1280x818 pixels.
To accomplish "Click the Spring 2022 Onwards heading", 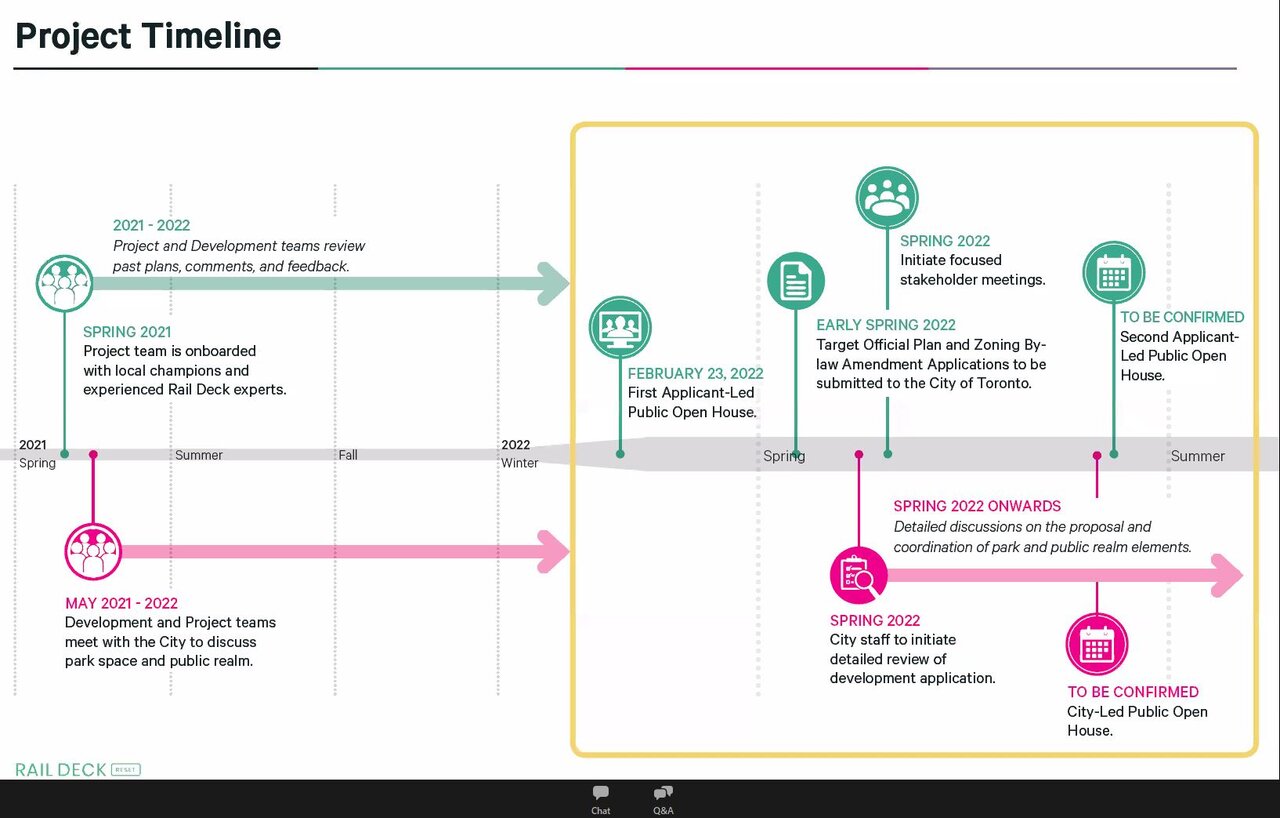I will tap(977, 506).
